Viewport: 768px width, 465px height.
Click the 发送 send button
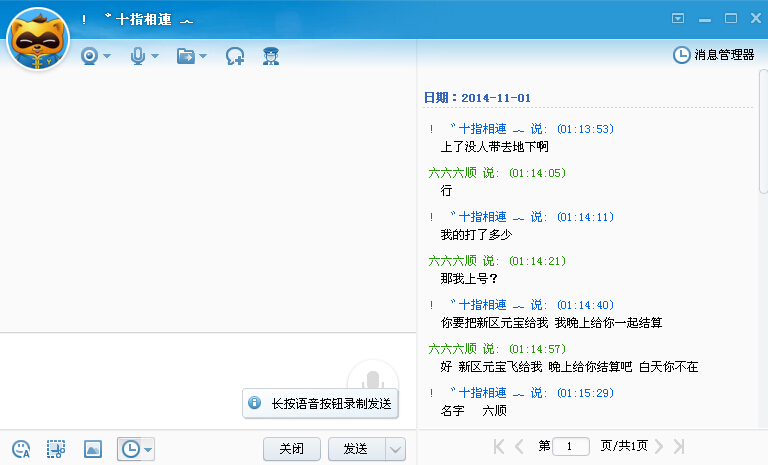[356, 449]
